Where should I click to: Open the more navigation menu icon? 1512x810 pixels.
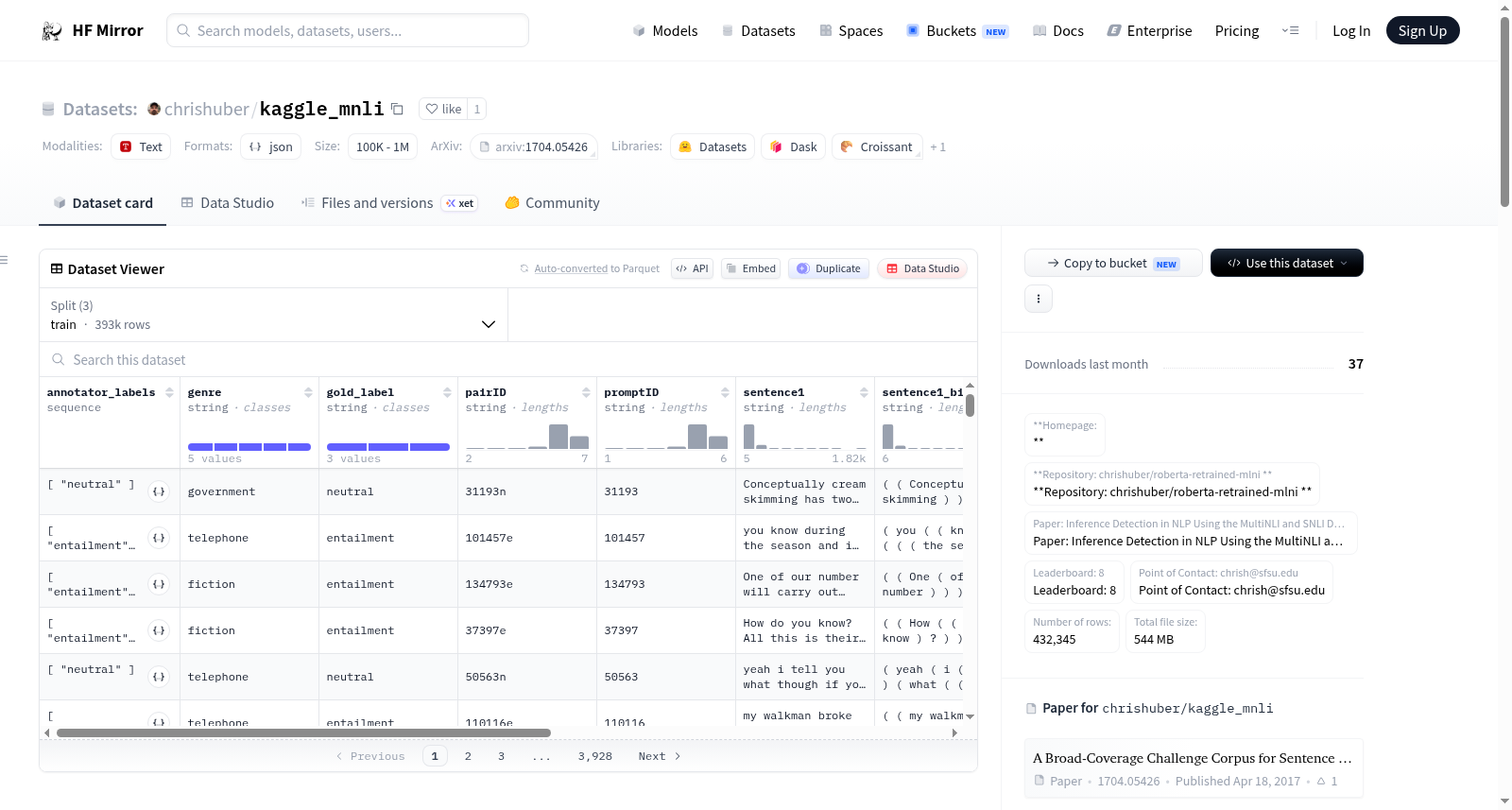(1290, 30)
